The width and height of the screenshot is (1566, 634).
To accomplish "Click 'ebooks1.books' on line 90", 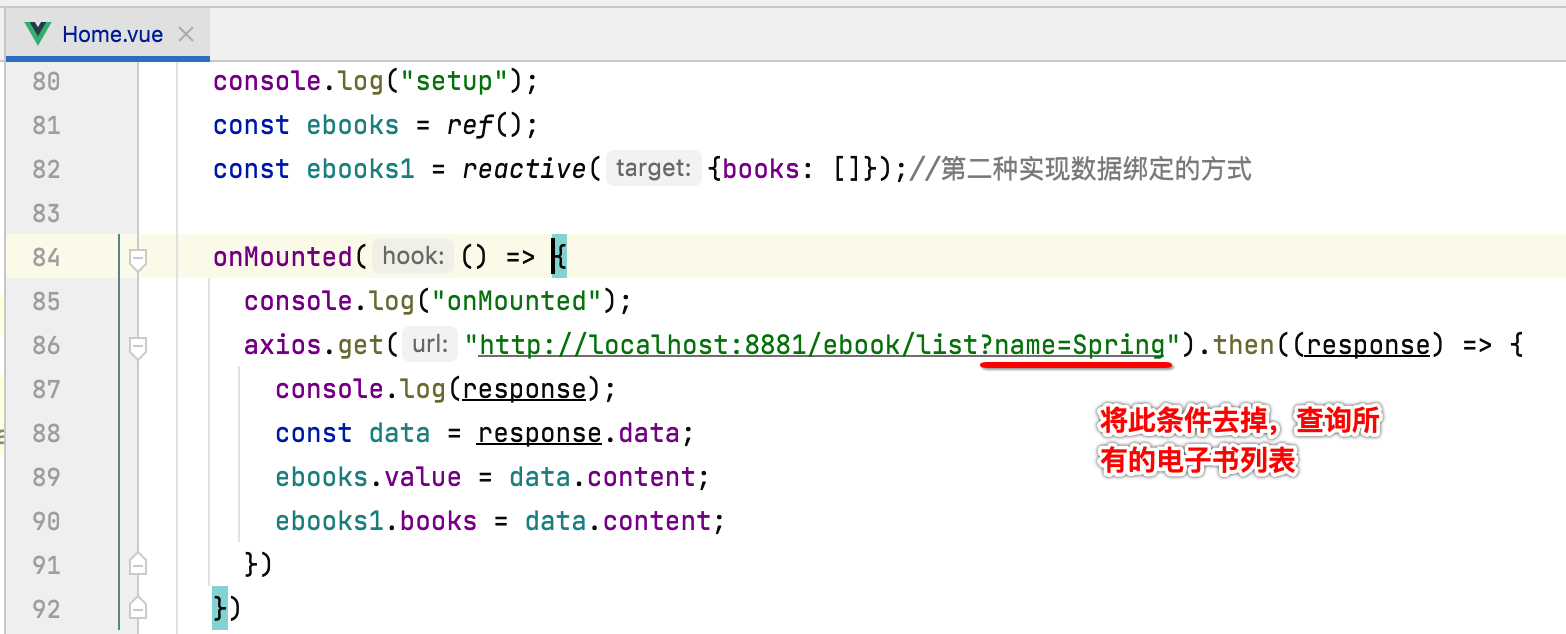I will pos(376,521).
